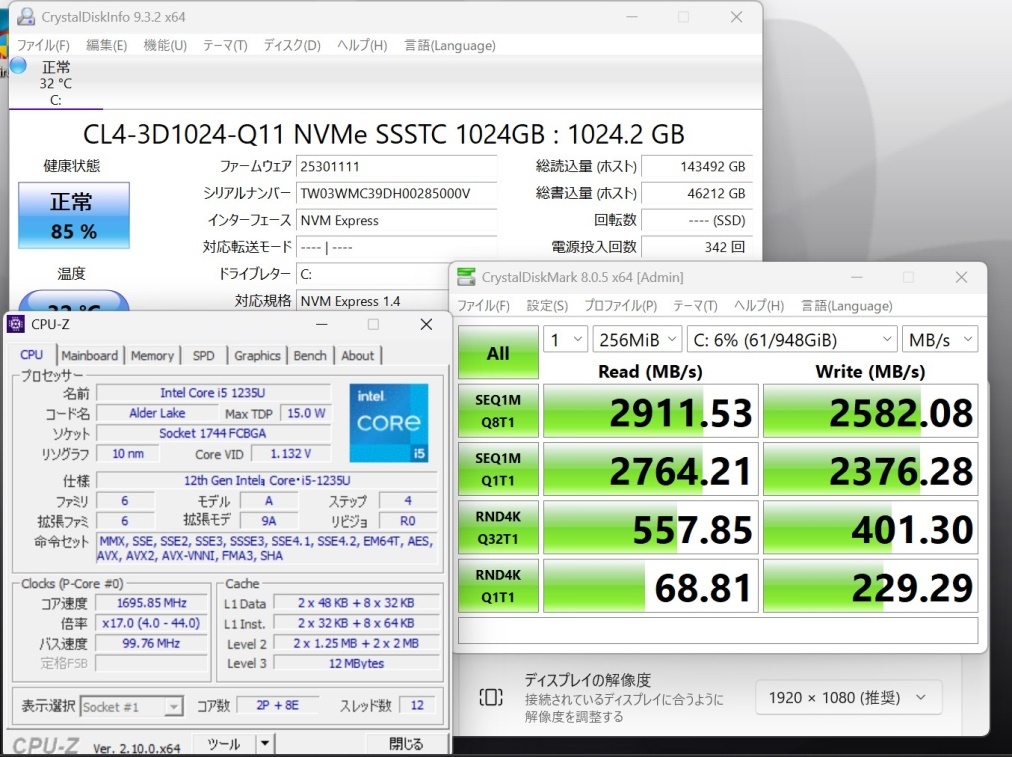Expand the ツール dropdown arrow in CPU-Z
1012x757 pixels.
tap(265, 743)
